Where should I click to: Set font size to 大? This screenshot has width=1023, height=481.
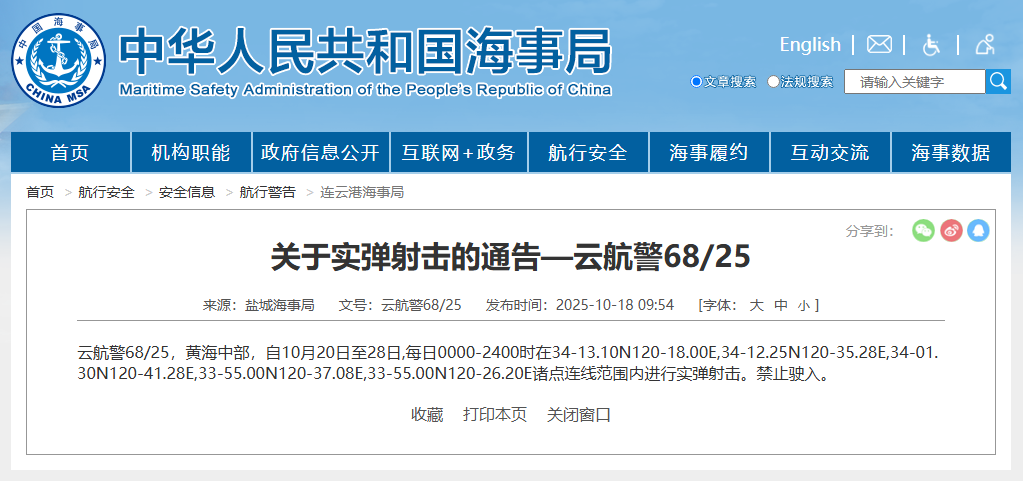tap(756, 305)
